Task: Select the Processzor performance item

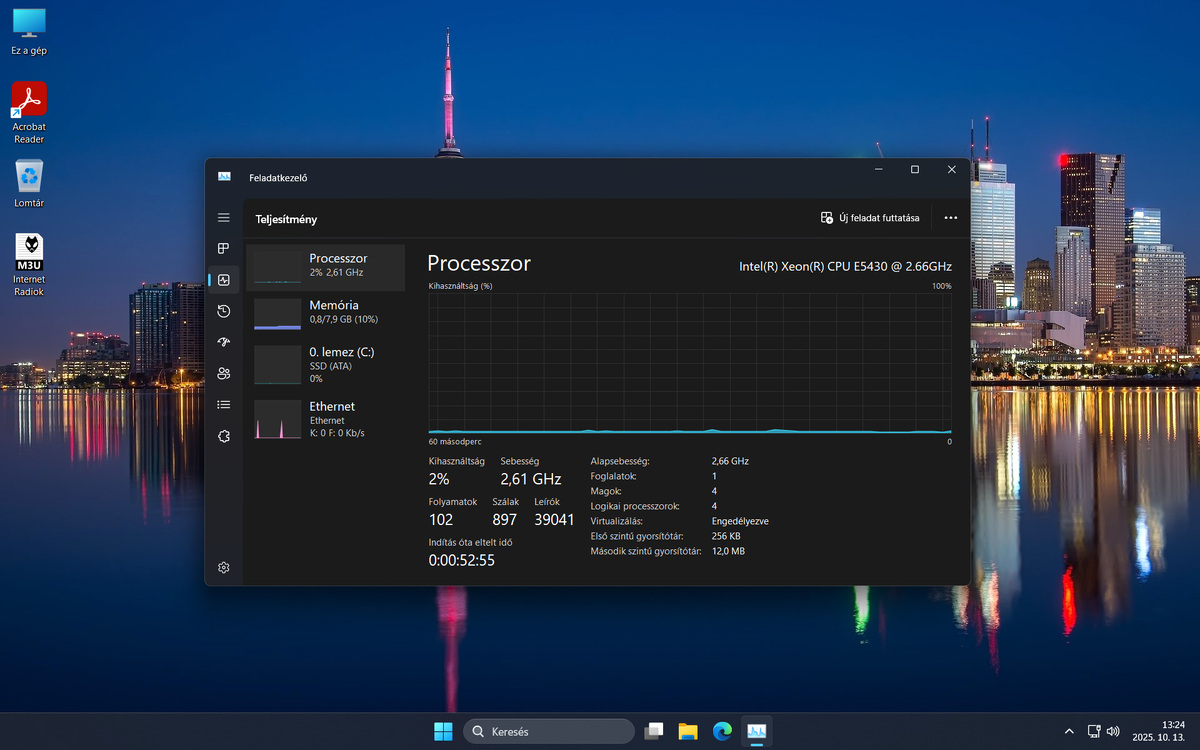Action: [x=326, y=267]
